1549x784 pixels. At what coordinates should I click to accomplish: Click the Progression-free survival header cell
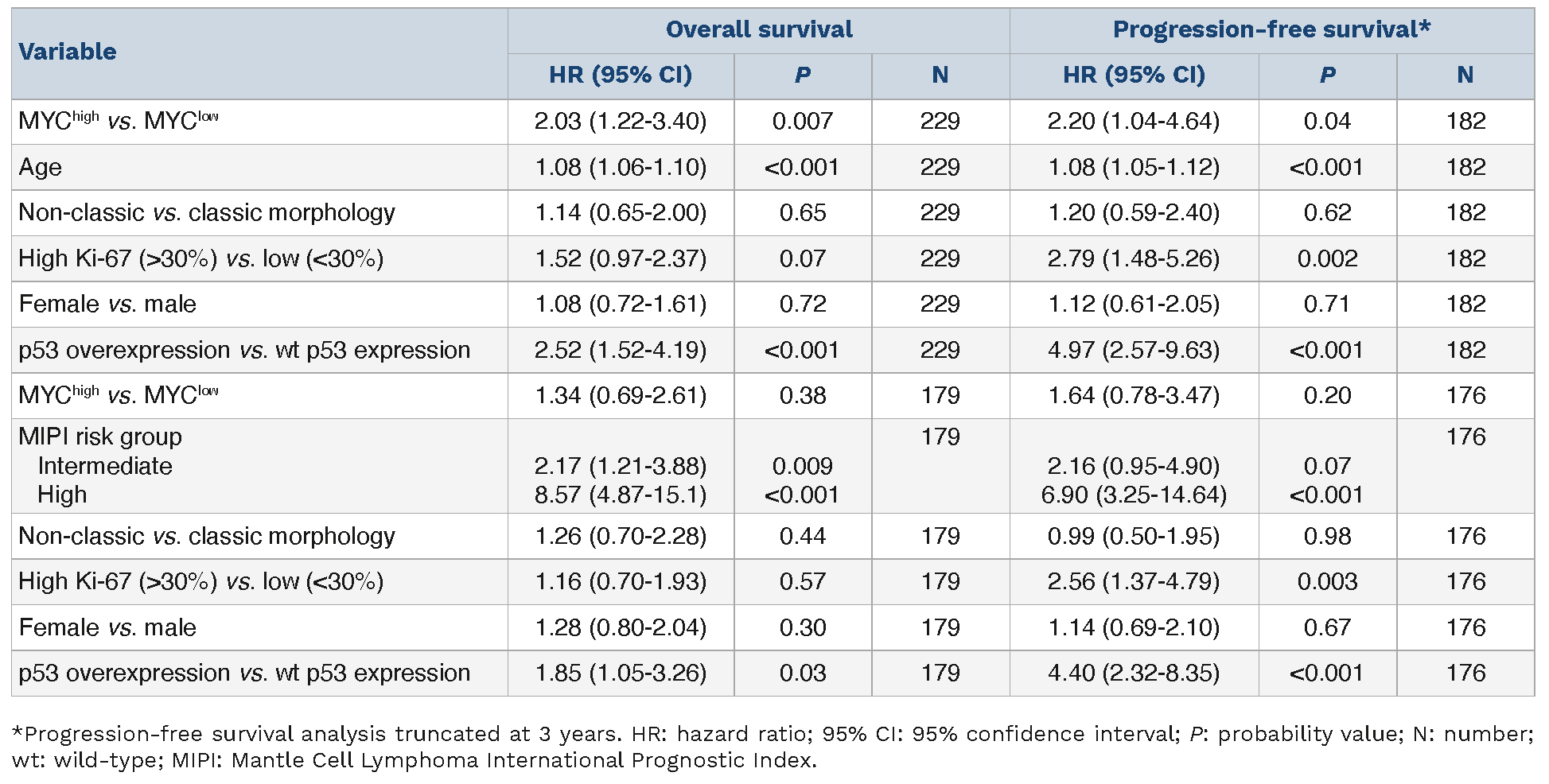coord(1271,30)
